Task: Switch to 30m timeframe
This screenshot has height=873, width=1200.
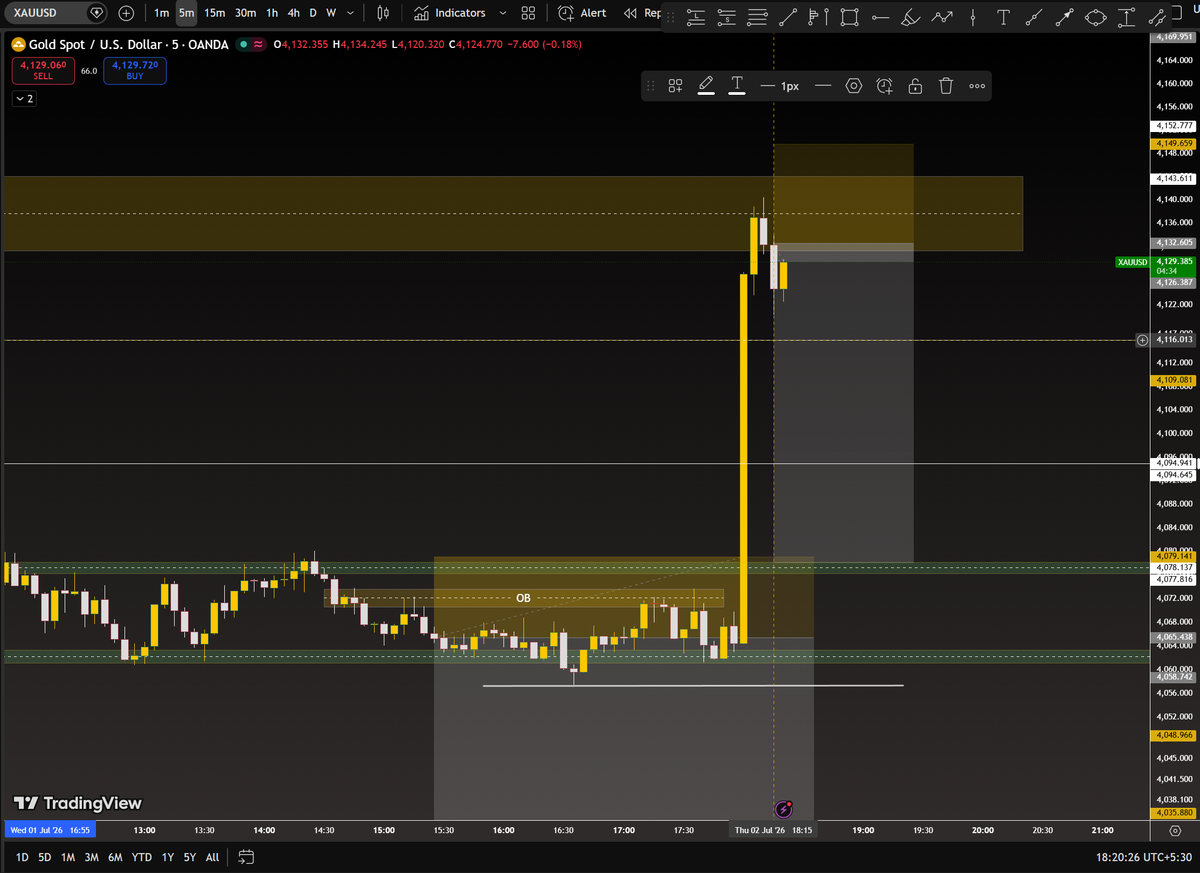Action: (245, 13)
